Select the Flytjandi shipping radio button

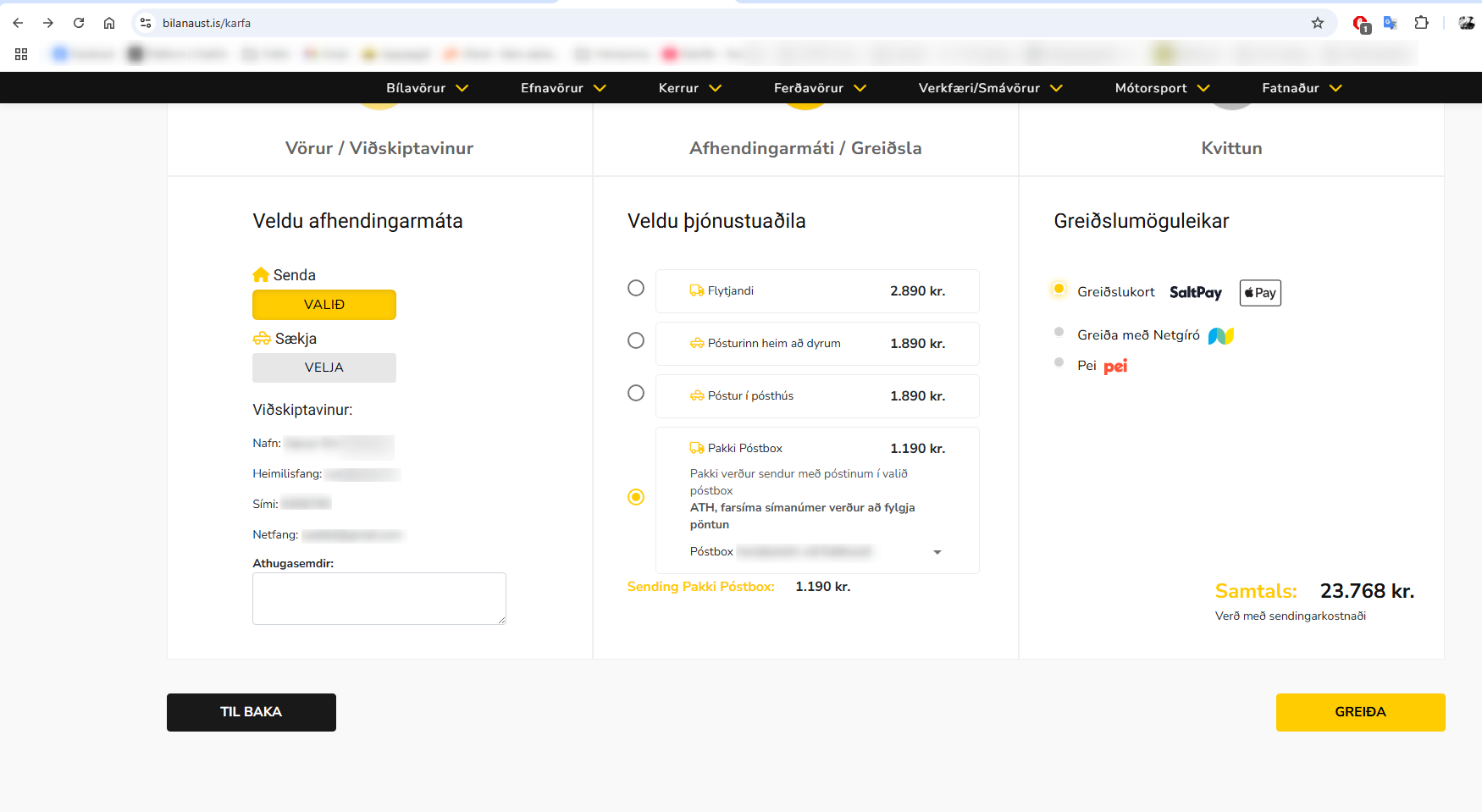[636, 289]
